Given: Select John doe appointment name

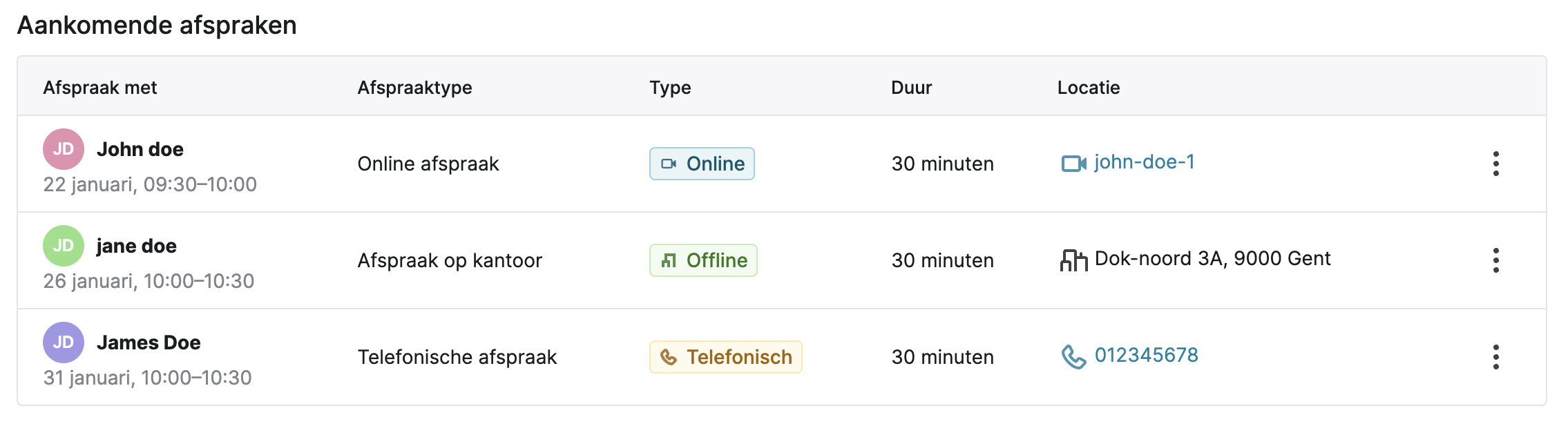Looking at the screenshot, I should click(140, 149).
